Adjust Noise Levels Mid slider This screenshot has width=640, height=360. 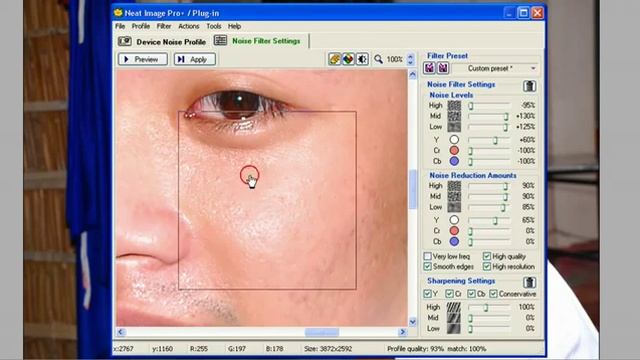489,117
